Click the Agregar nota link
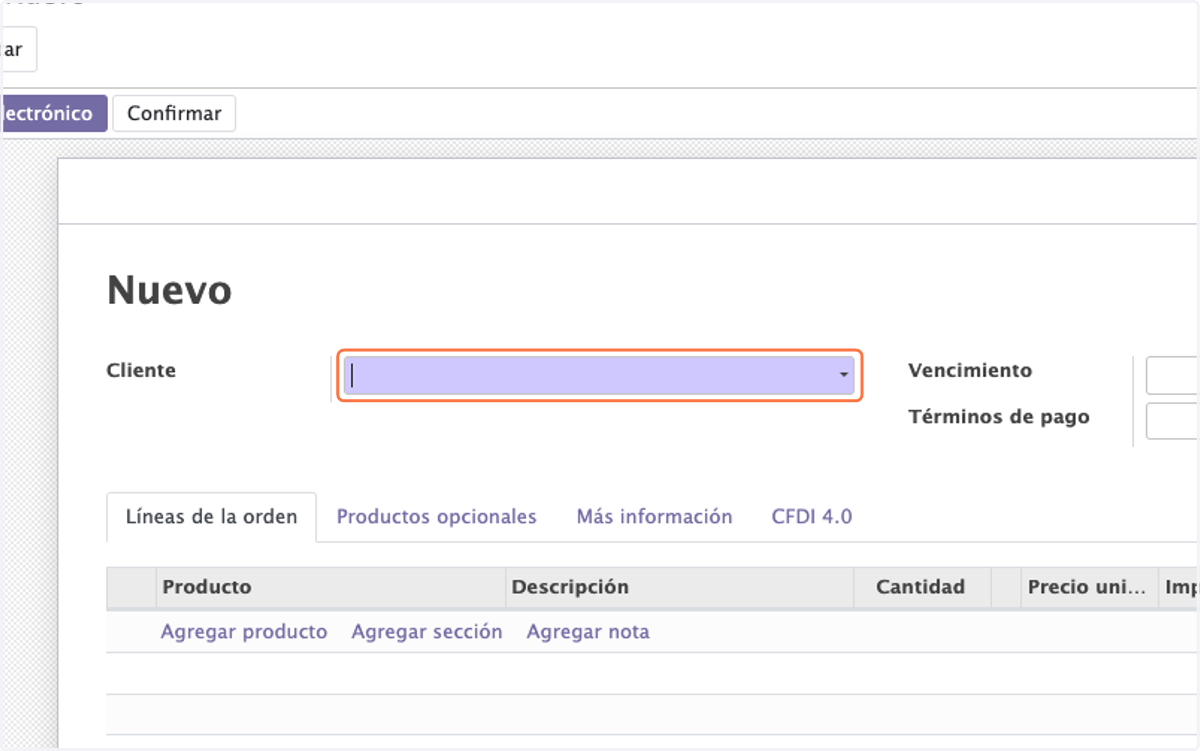This screenshot has width=1200, height=751. click(x=588, y=632)
